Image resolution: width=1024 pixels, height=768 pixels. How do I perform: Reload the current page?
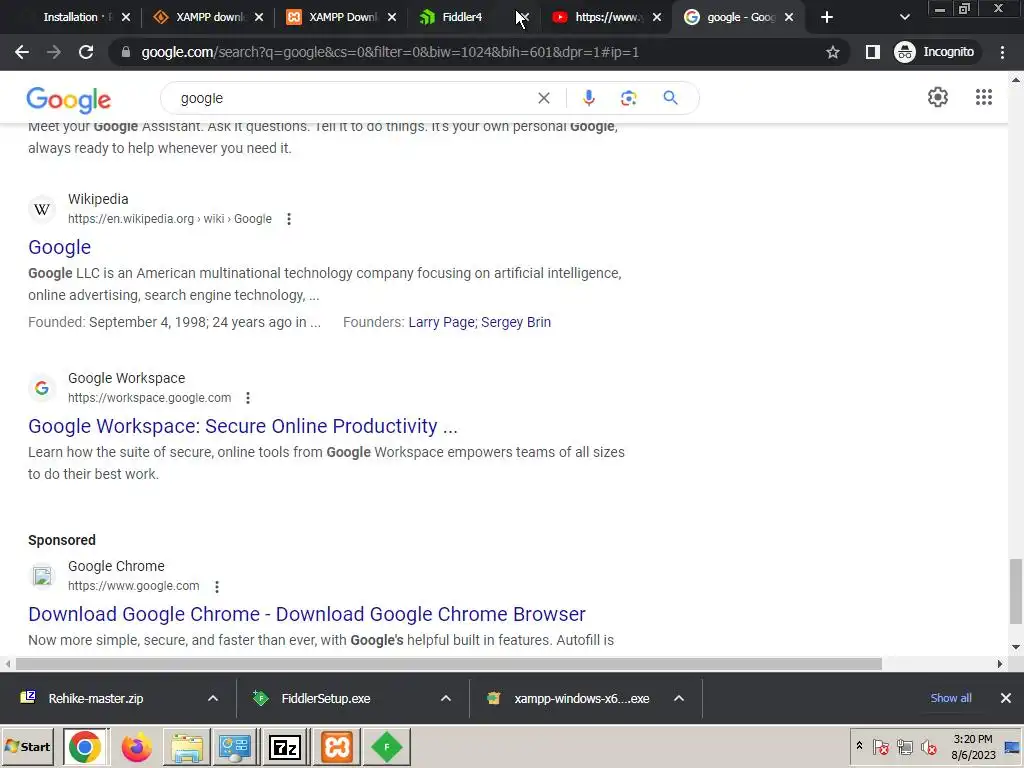coord(86,52)
